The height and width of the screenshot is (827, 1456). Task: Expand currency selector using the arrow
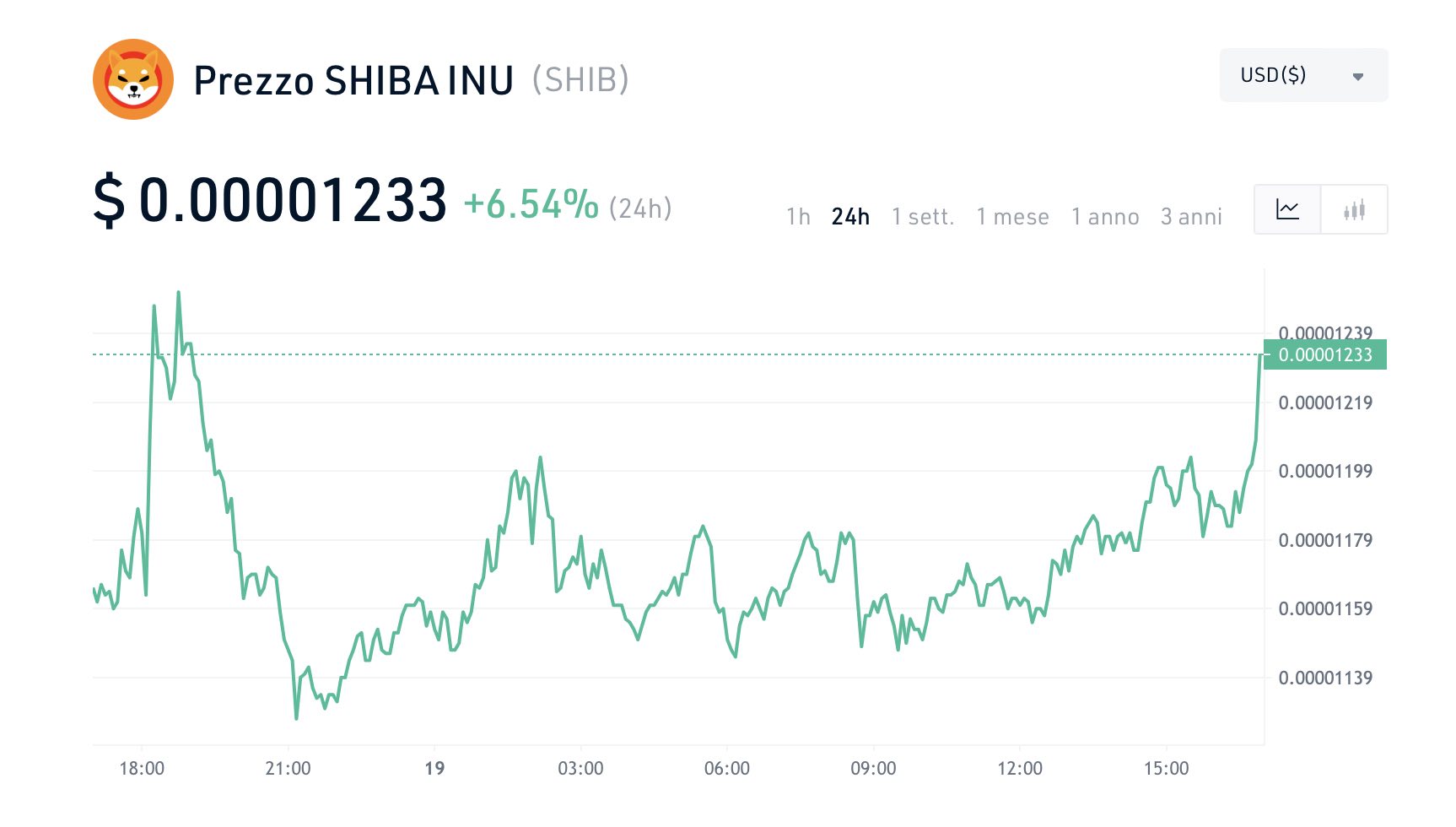[x=1358, y=77]
